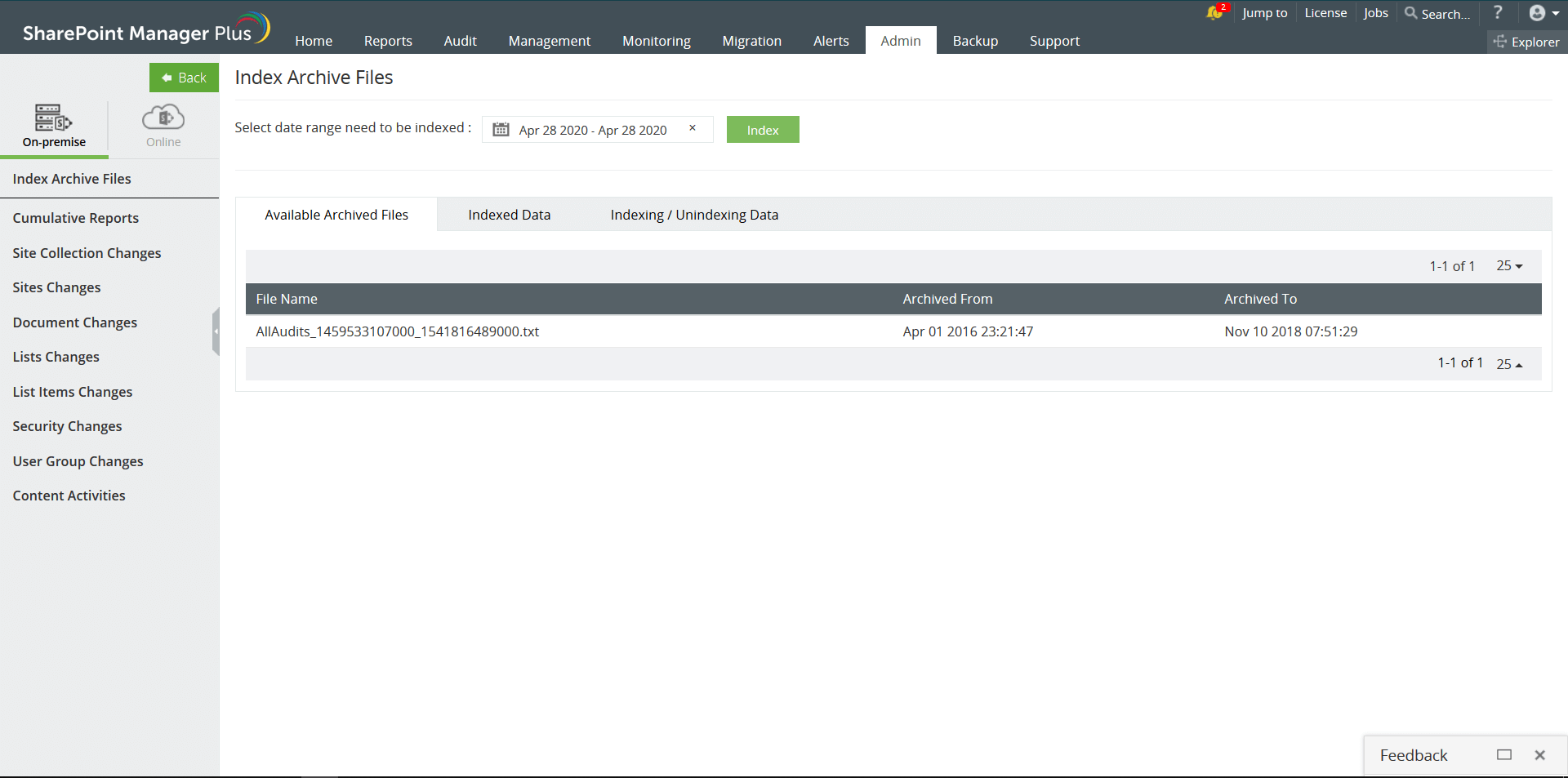Clear the date range with the x icon
Screen dimensions: 1568x778
click(693, 128)
